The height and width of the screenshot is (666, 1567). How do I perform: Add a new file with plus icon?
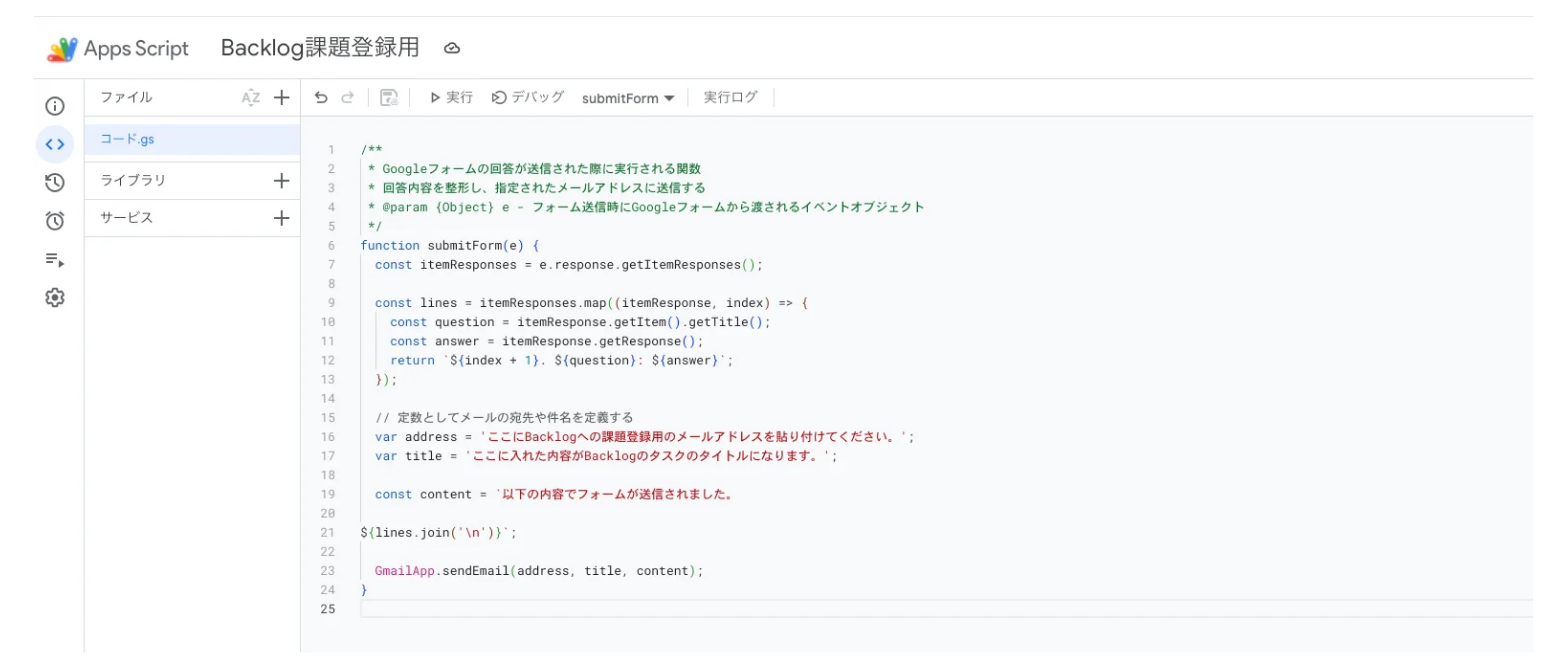[x=282, y=97]
